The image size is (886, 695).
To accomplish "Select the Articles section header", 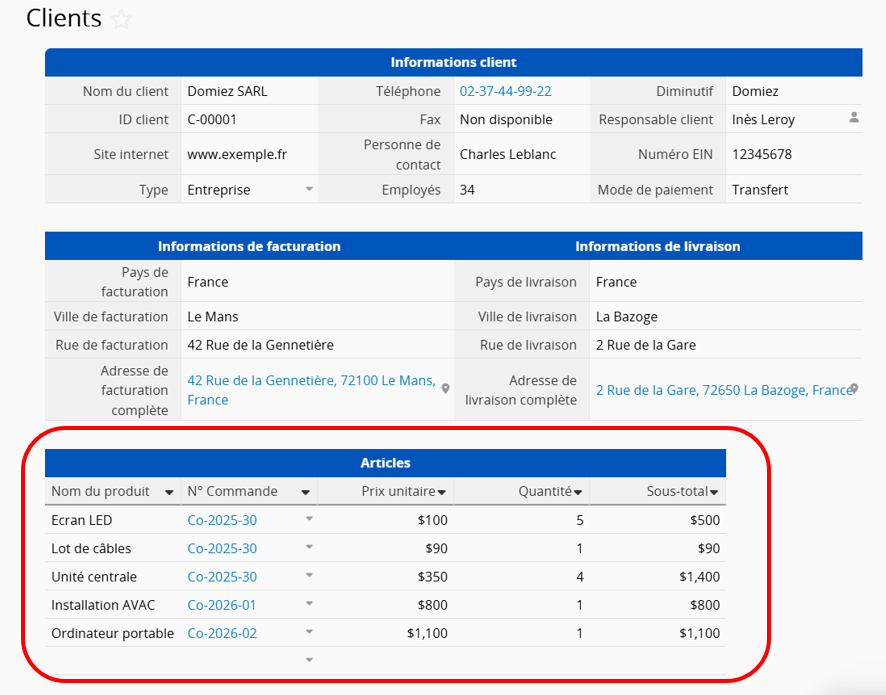I will coord(385,463).
